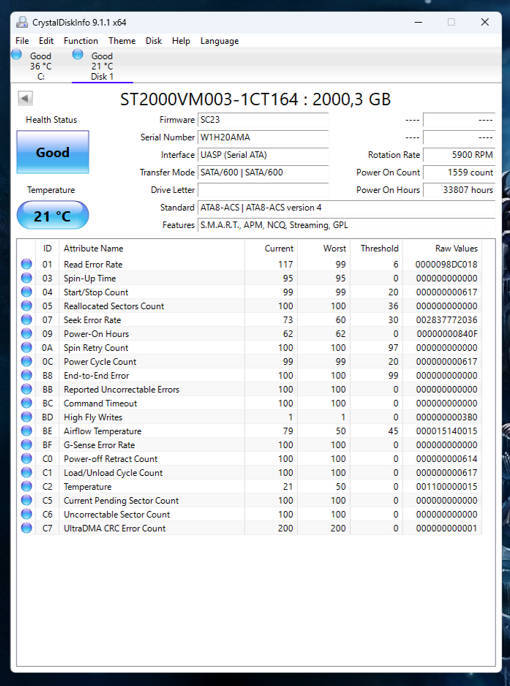Click the status orb for Reallocated Sectors Count

(x=27, y=306)
